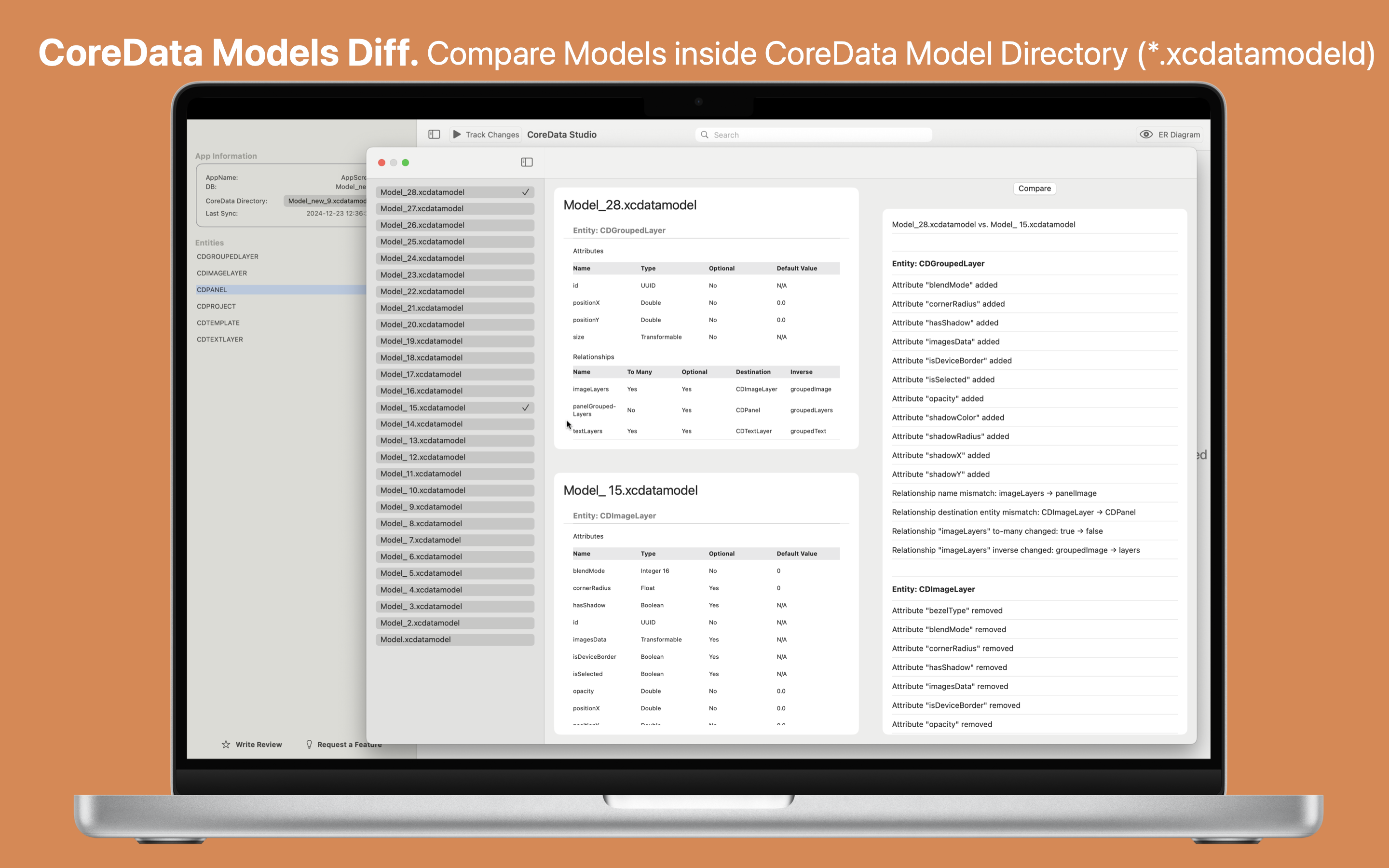Select highlighted CDPANEL entity in sidebar

pos(281,290)
